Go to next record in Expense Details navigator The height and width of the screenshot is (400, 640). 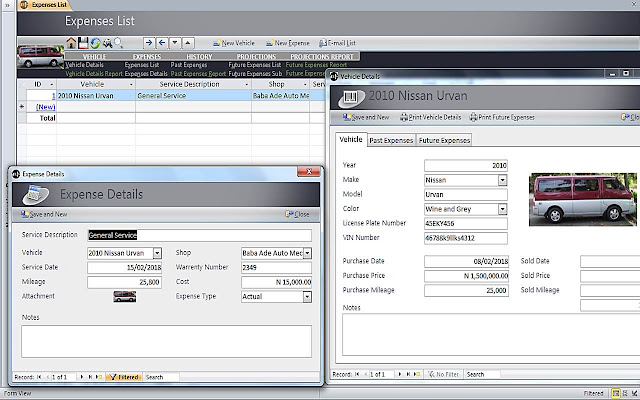point(82,377)
